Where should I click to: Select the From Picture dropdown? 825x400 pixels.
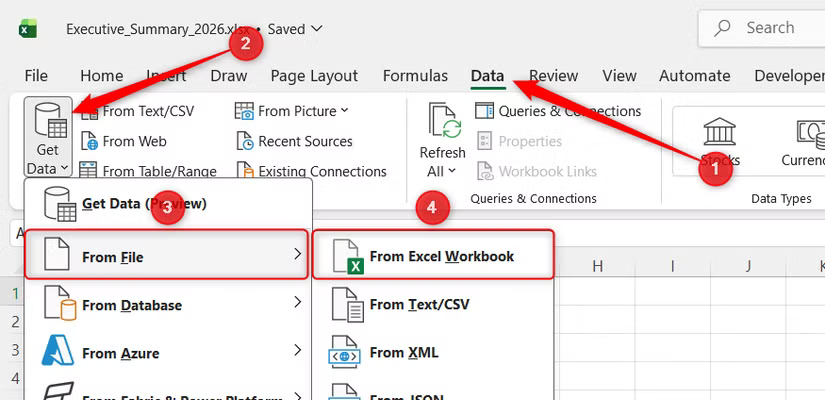click(x=292, y=111)
